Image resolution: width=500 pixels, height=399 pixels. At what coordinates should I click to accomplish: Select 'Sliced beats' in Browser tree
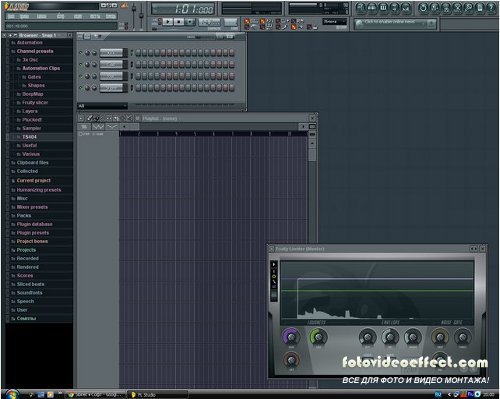pyautogui.click(x=30, y=284)
